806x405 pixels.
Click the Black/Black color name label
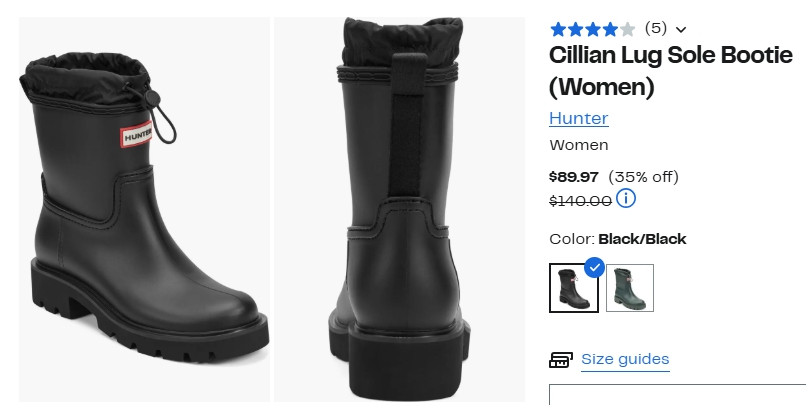pos(642,239)
